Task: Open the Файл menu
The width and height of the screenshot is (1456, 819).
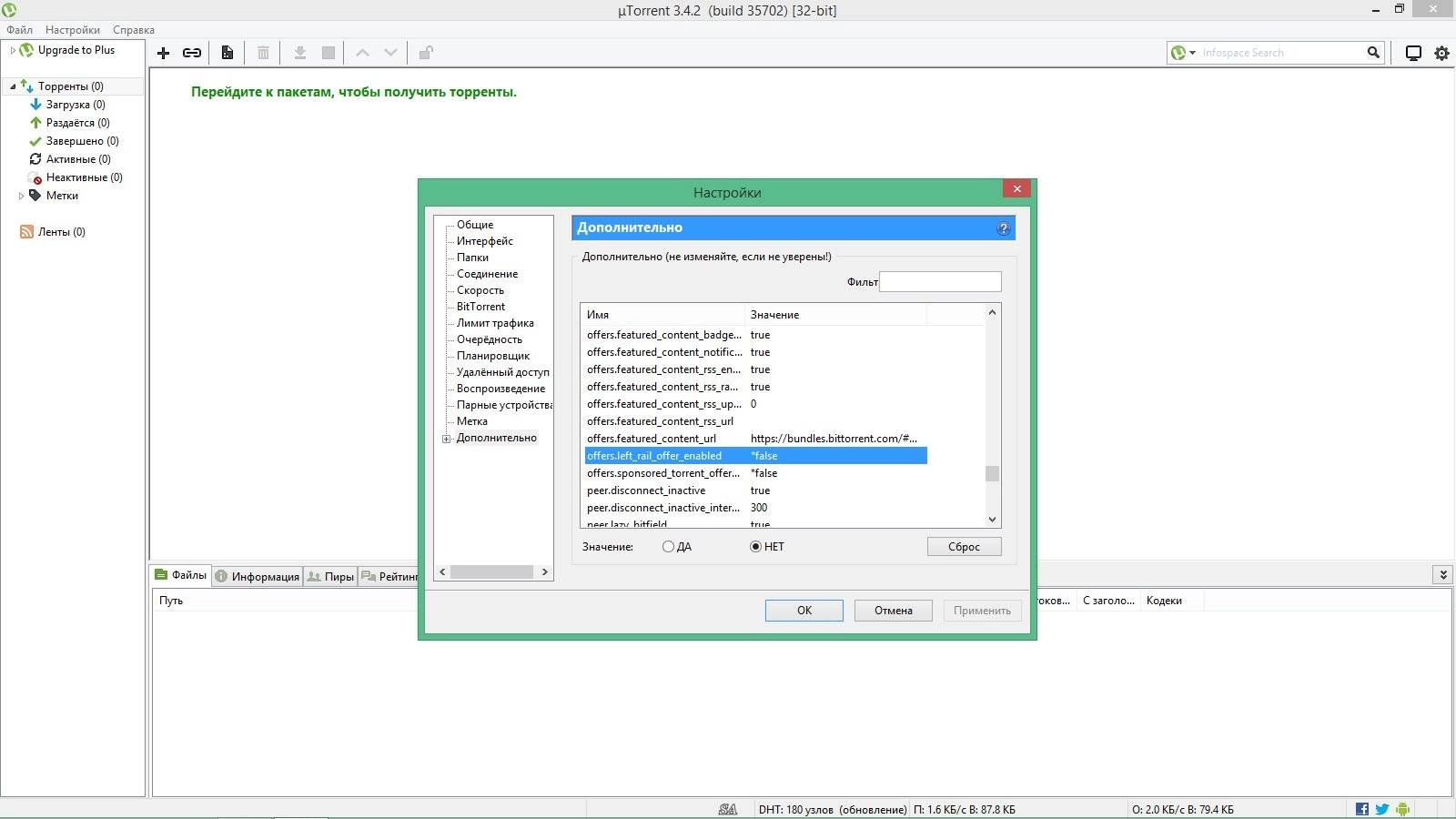Action: click(19, 30)
